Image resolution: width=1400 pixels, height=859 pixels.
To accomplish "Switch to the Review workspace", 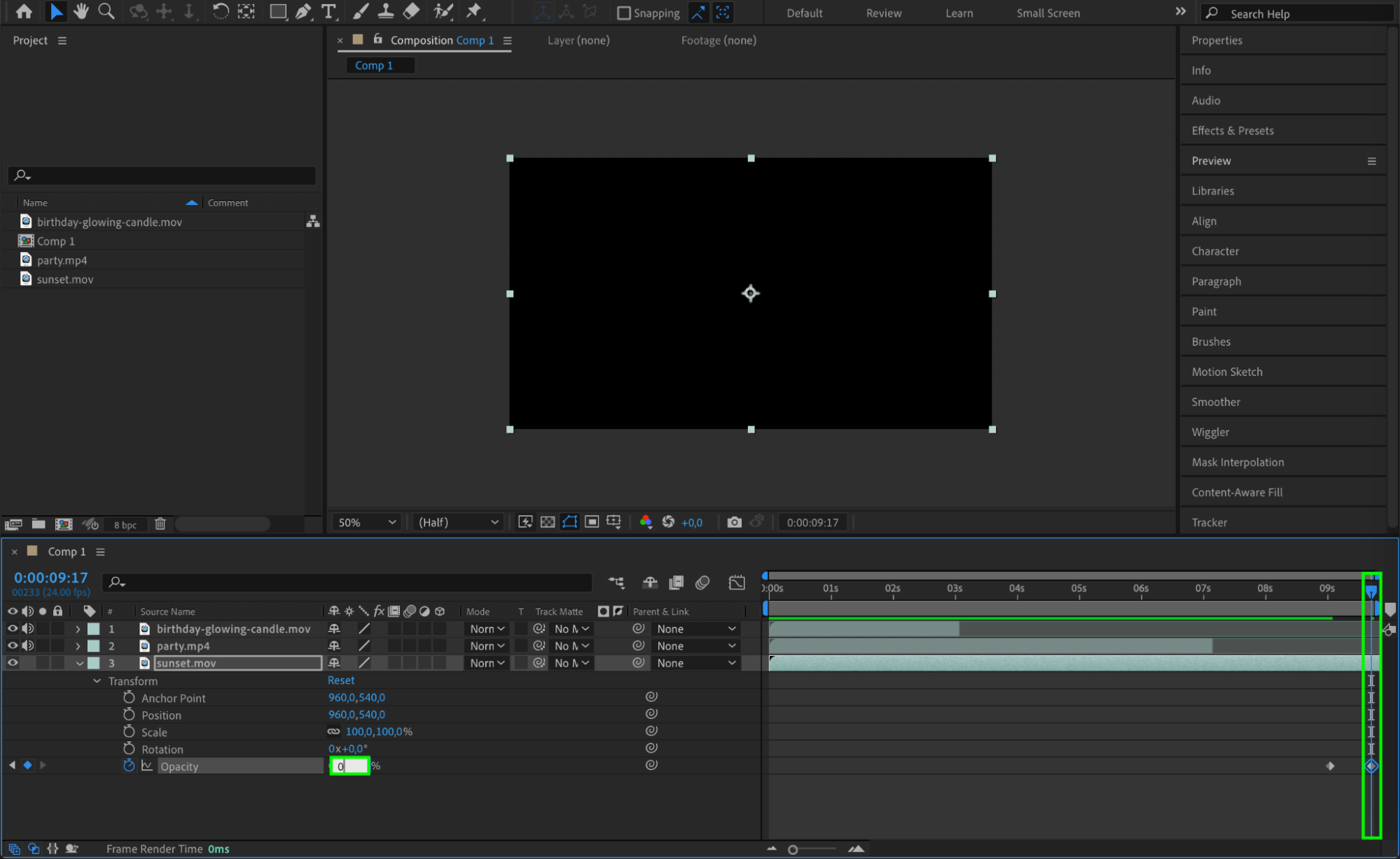I will 883,13.
